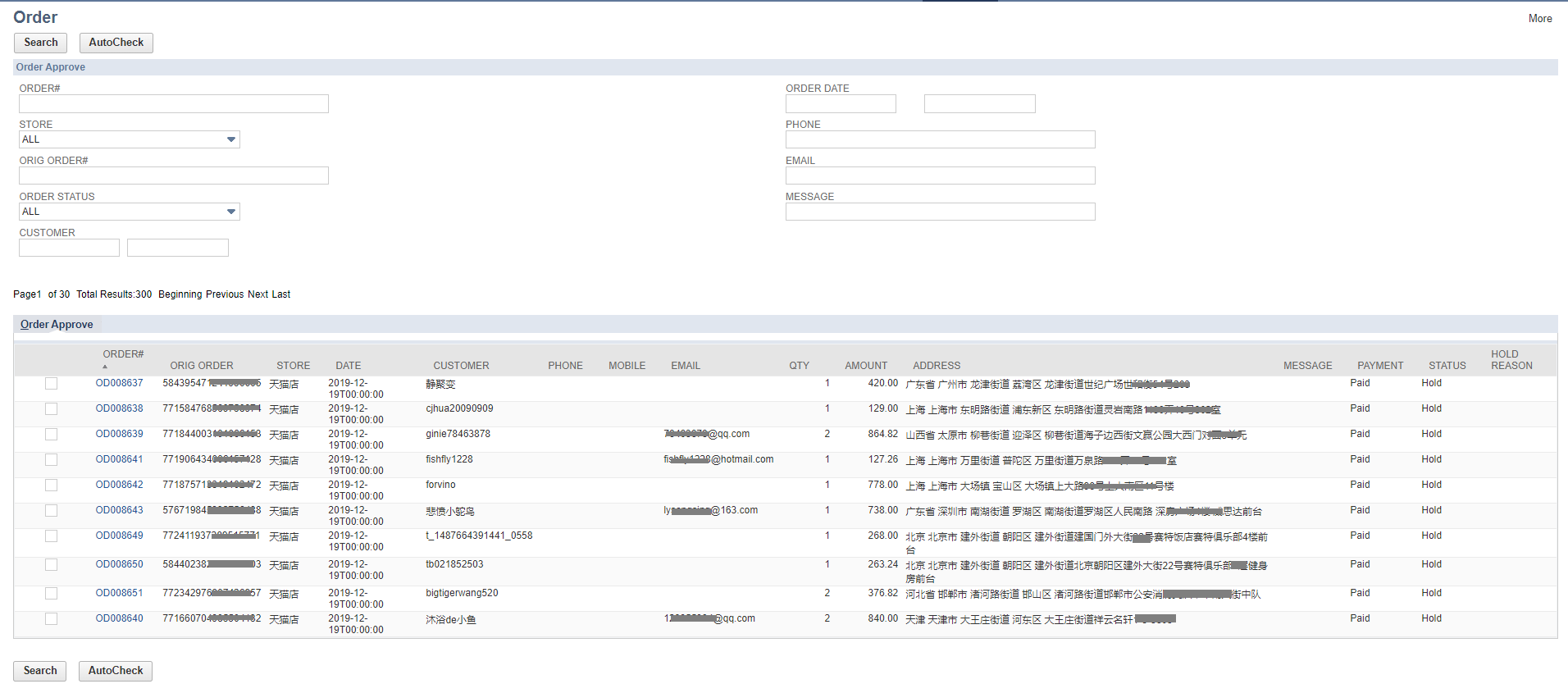Jump to Last results page
Screen dimensions: 1568x693
(x=281, y=294)
